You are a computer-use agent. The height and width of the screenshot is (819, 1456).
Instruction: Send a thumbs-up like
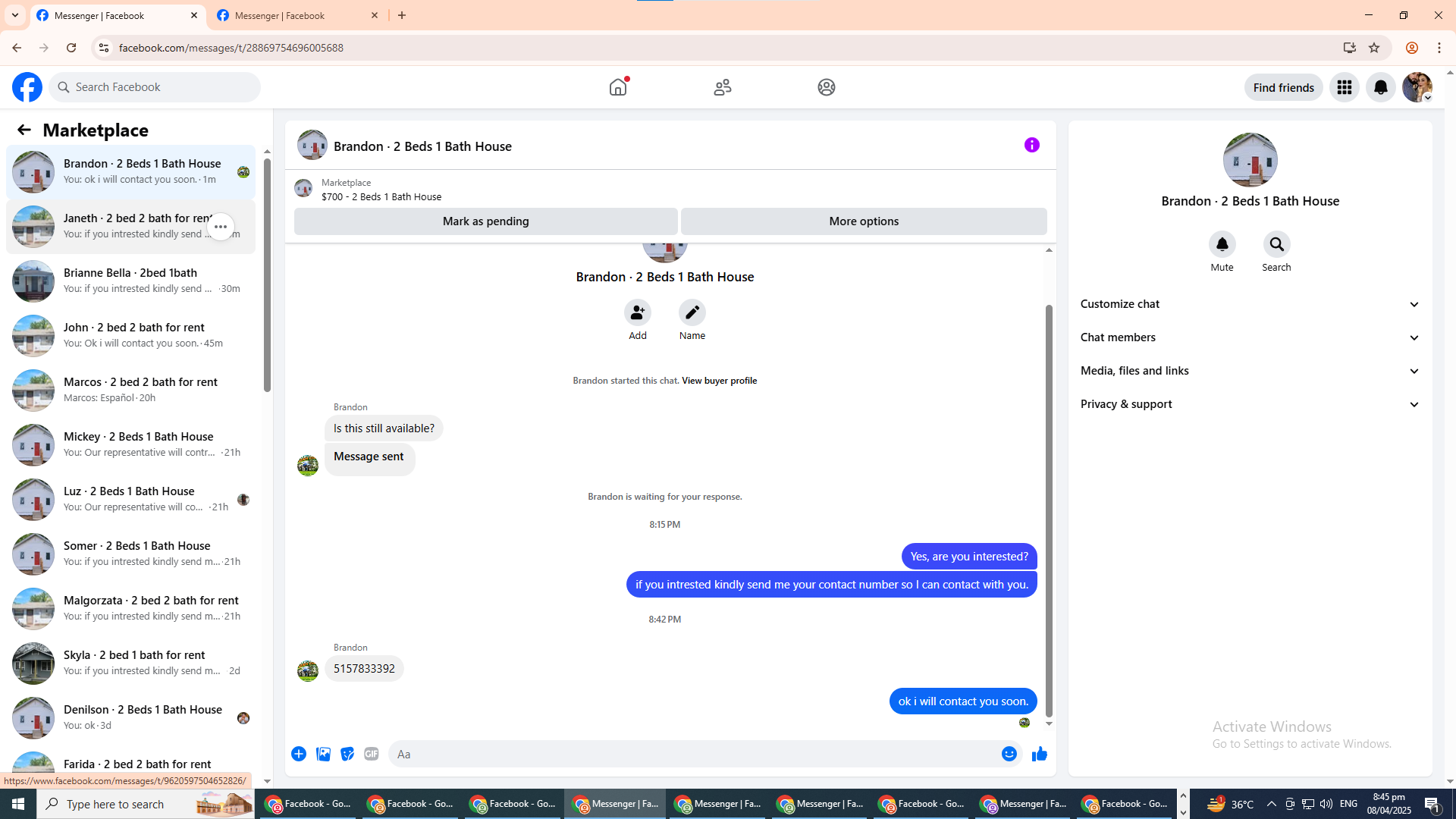[x=1039, y=754]
